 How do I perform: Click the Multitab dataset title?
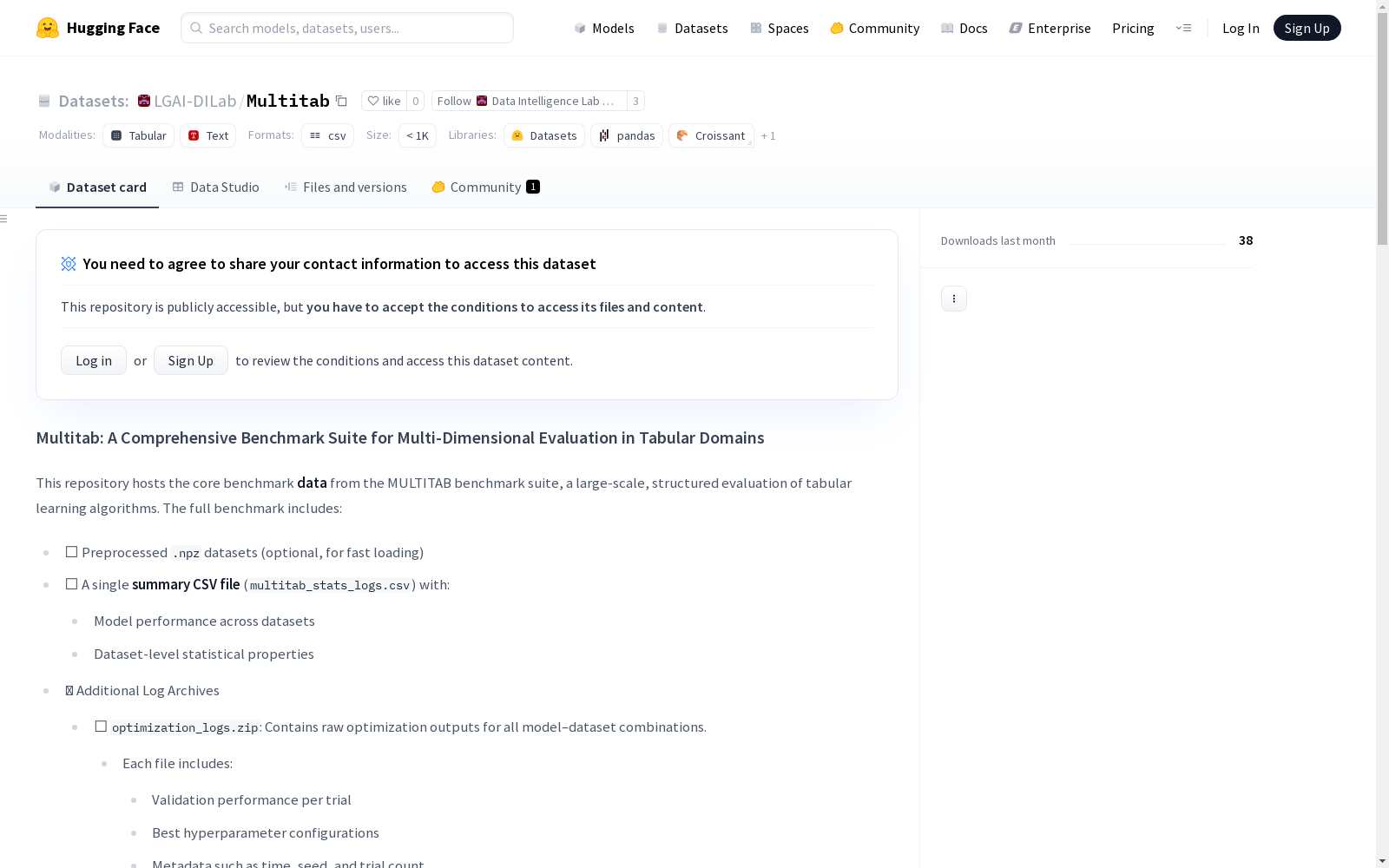(288, 101)
